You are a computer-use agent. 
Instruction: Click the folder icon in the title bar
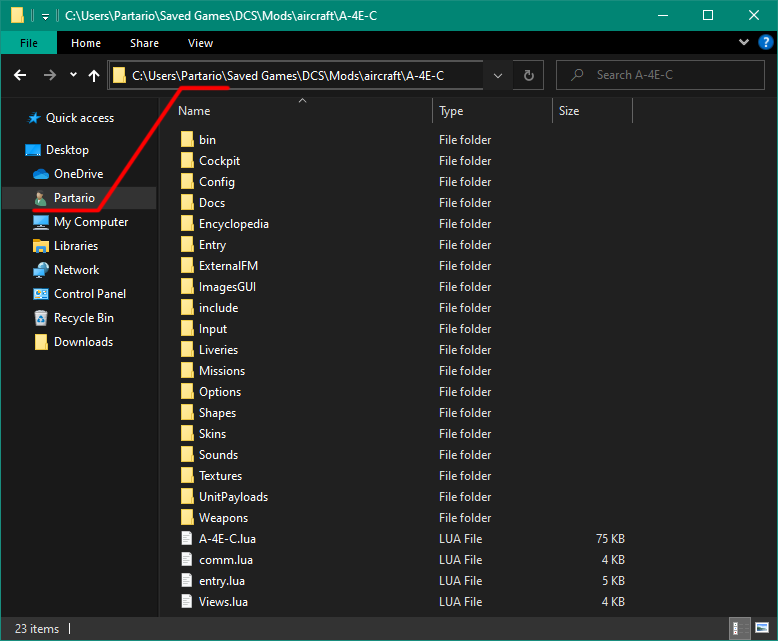click(x=17, y=15)
